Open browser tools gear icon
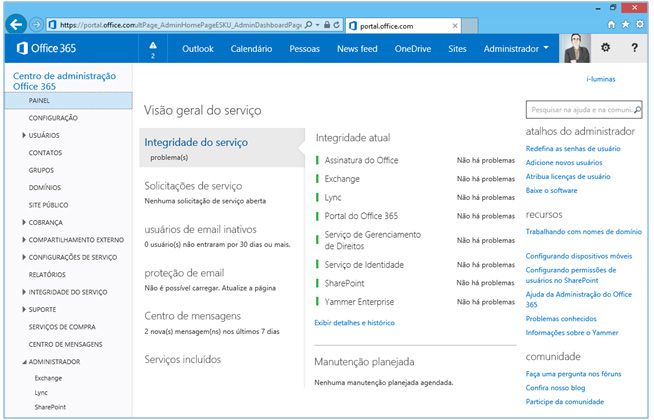Screen dimensions: 654x420 pyautogui.click(x=639, y=25)
